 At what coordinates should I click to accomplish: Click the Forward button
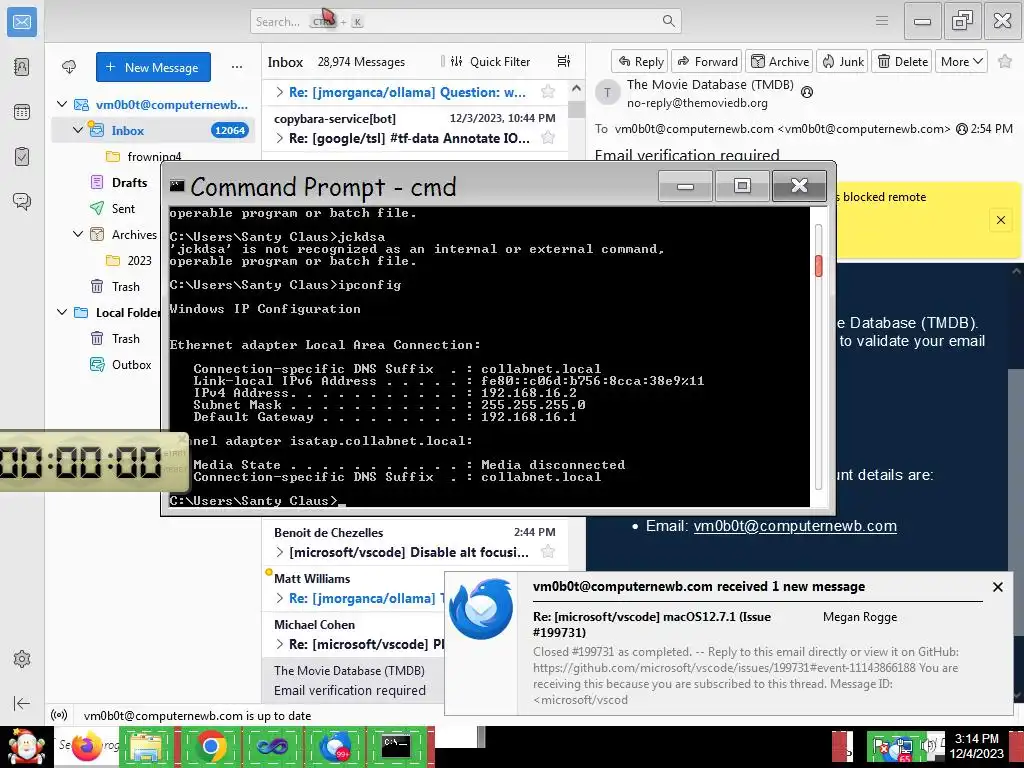point(707,61)
